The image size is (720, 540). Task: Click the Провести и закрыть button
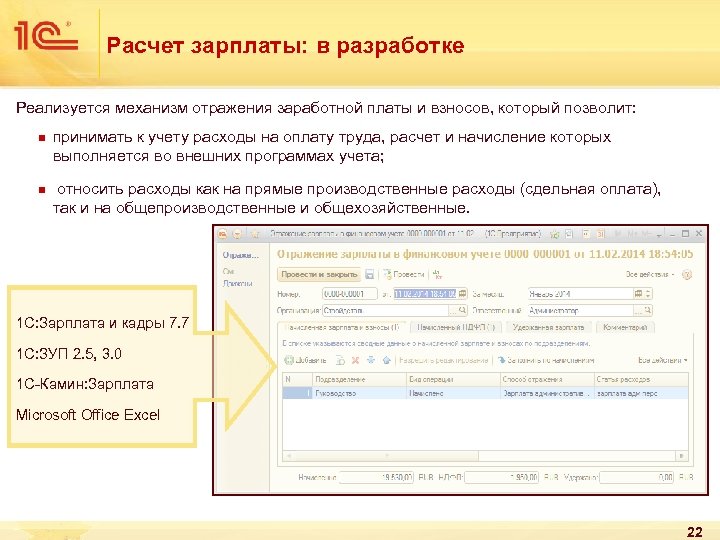[319, 275]
